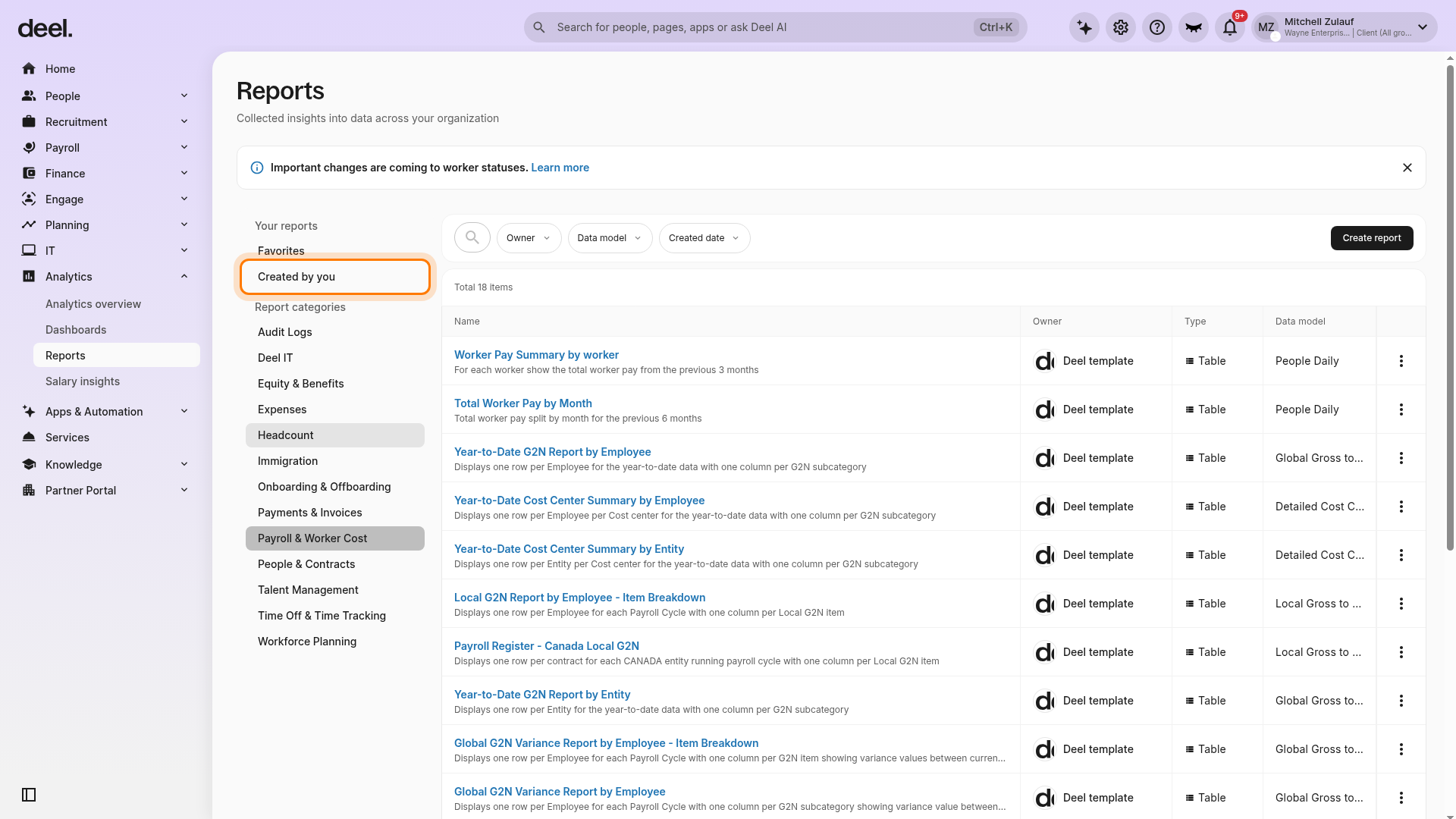Open Worker Pay Summary by worker report
The width and height of the screenshot is (1456, 819).
coord(536,355)
